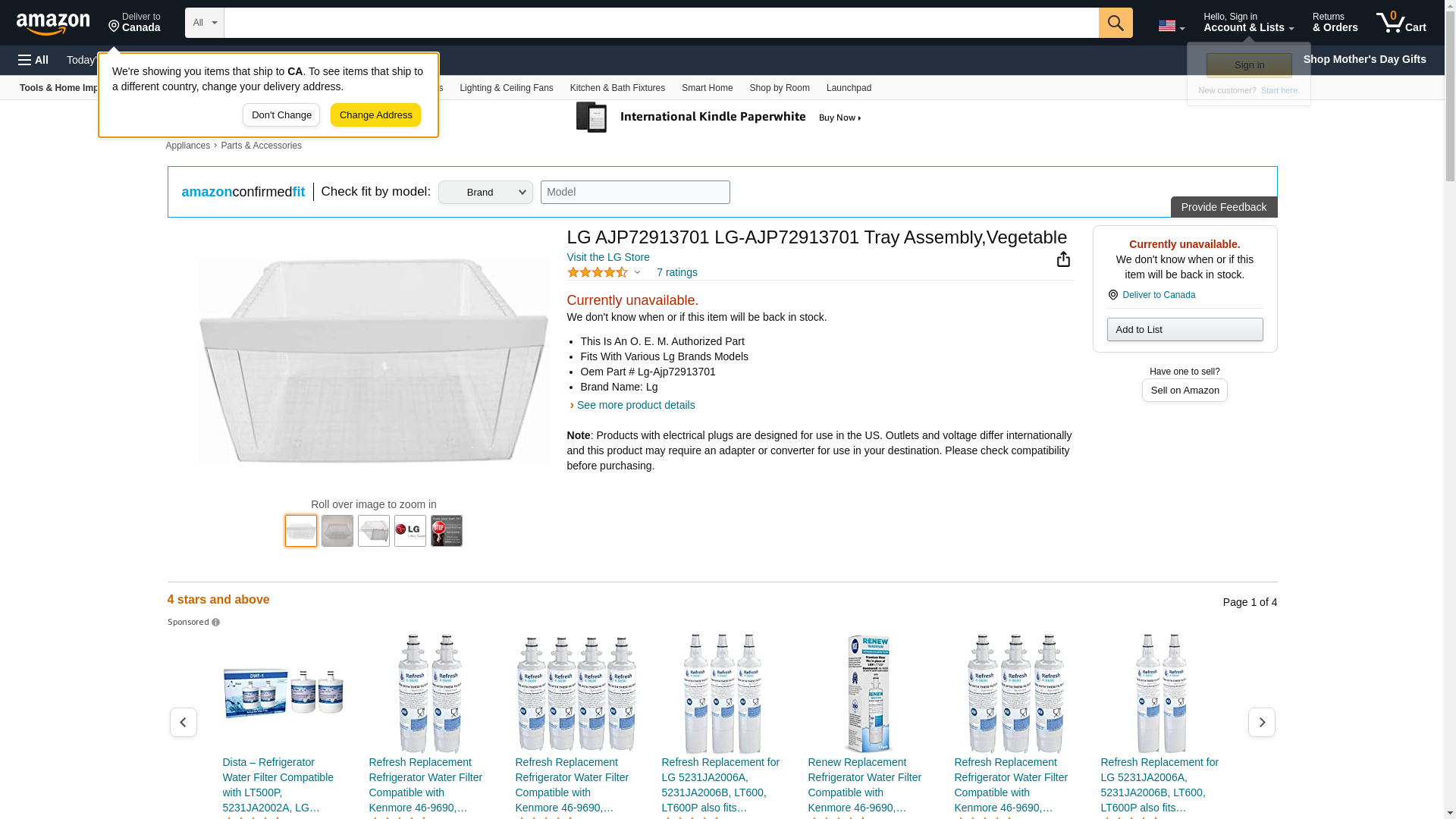Open the Brand dropdown
This screenshot has width=1456, height=819.
tap(485, 193)
